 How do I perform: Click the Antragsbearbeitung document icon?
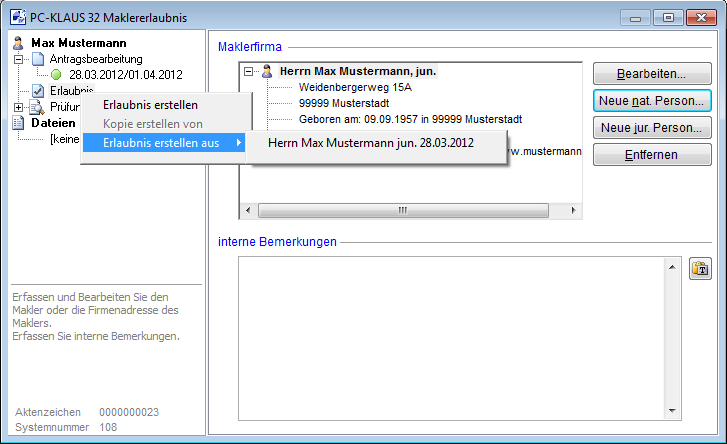coord(37,59)
